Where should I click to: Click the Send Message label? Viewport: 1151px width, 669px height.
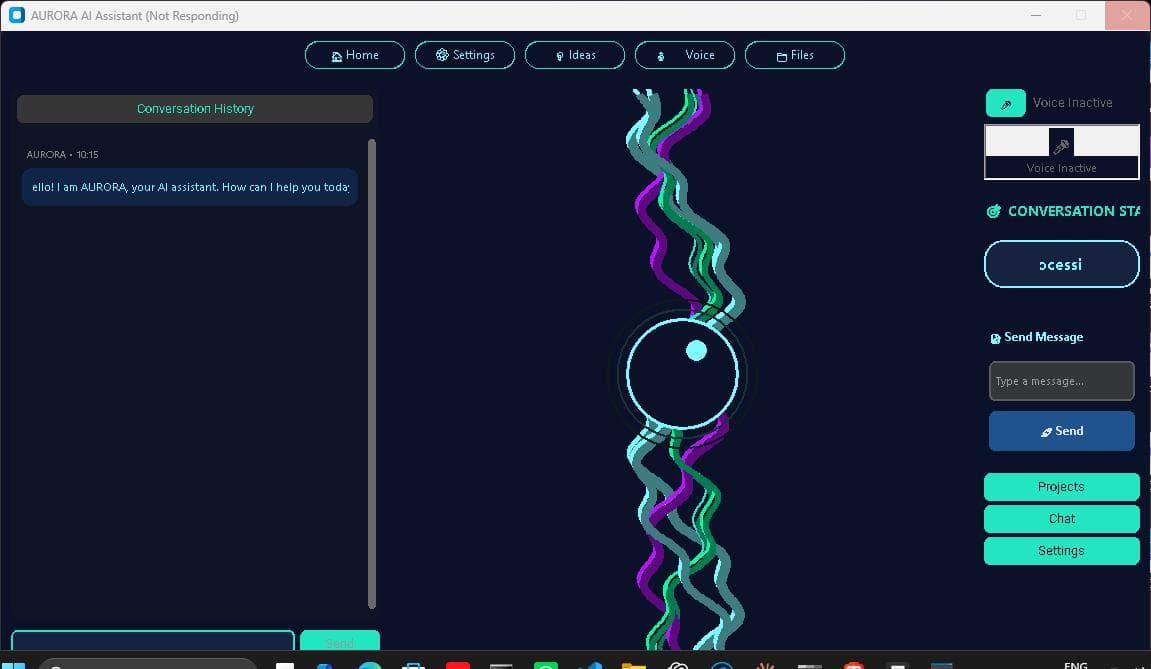tap(1043, 337)
